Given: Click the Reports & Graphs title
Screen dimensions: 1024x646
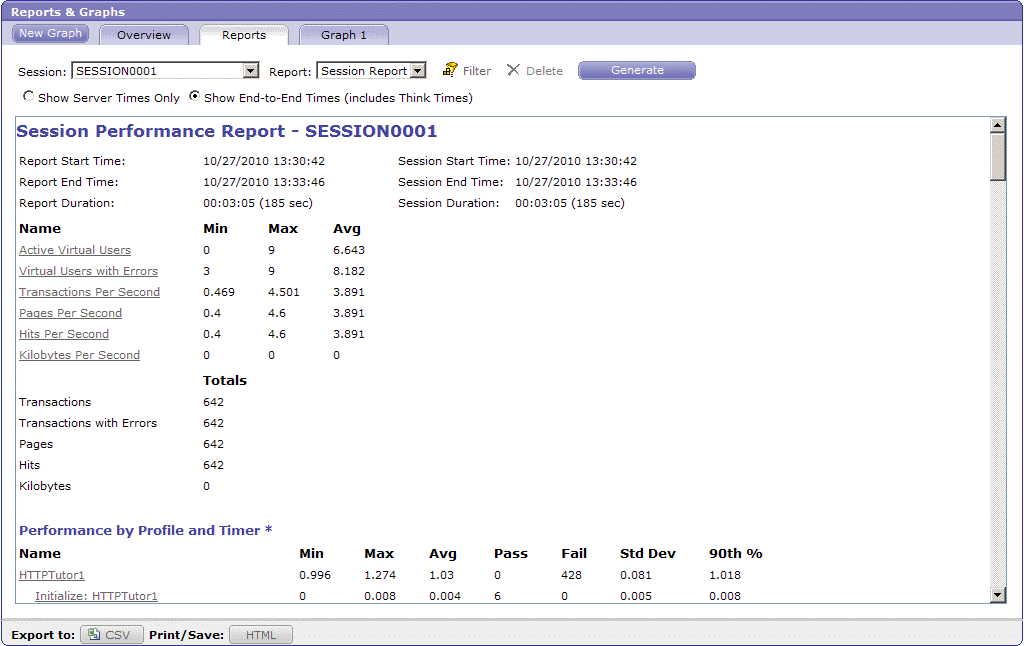Looking at the screenshot, I should pyautogui.click(x=68, y=12).
